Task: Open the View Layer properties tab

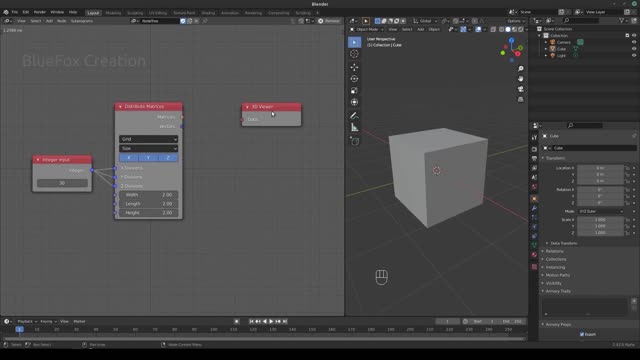Action: (534, 168)
